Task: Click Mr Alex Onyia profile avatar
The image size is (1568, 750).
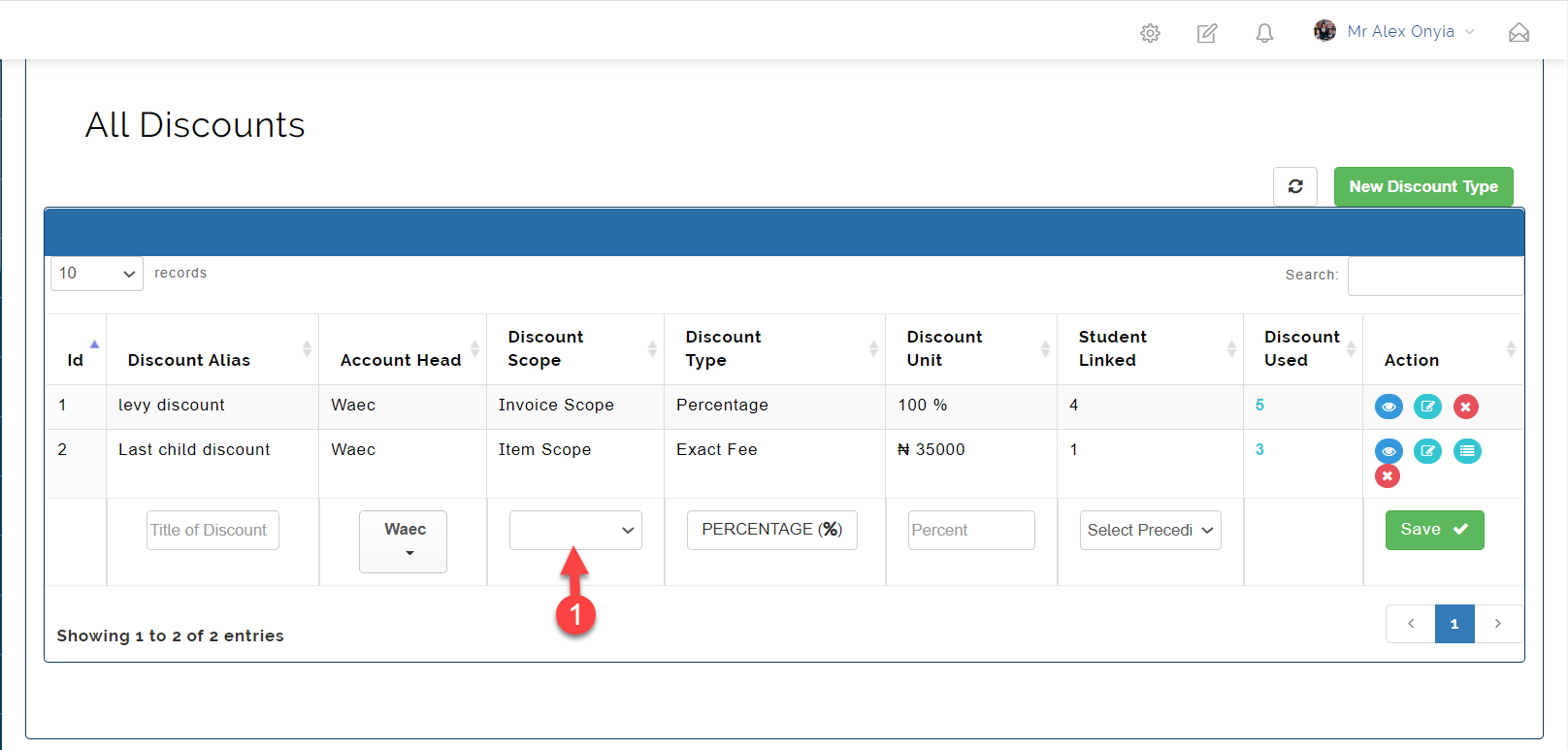Action: click(1324, 31)
